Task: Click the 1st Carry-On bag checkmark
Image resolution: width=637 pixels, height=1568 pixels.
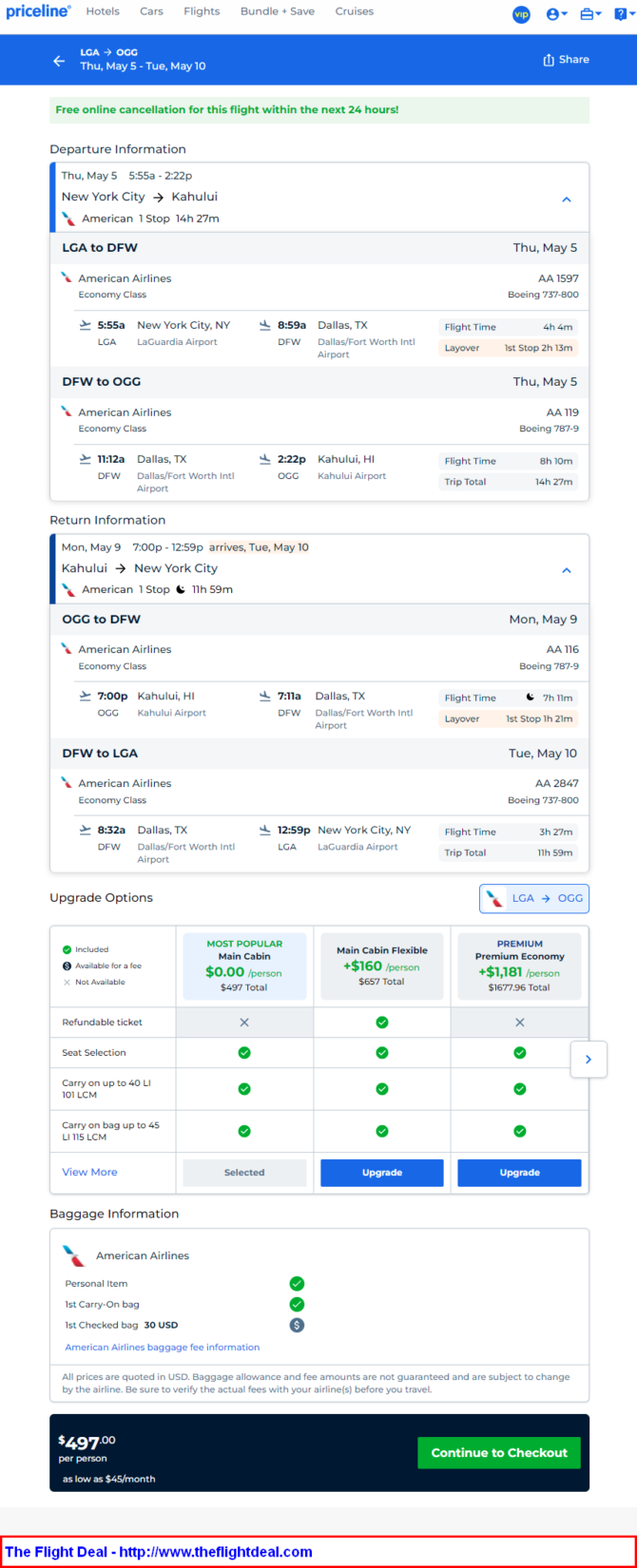Action: [297, 1304]
